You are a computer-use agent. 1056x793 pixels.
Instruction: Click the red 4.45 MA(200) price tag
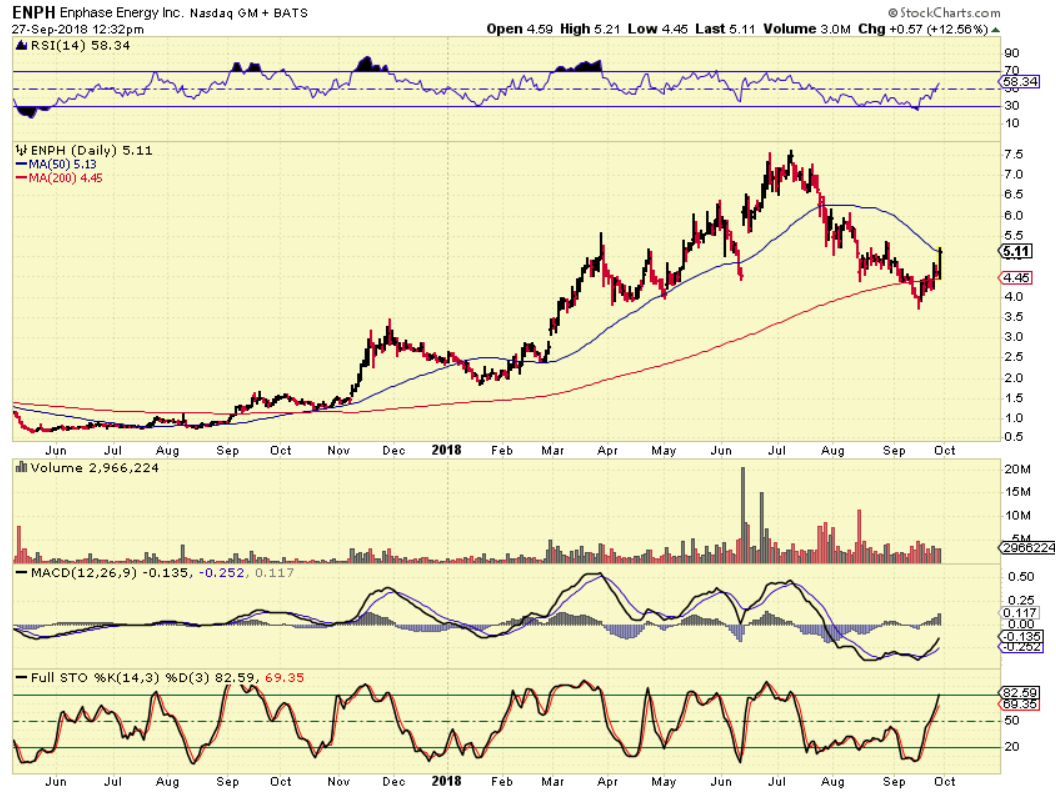click(x=1016, y=278)
